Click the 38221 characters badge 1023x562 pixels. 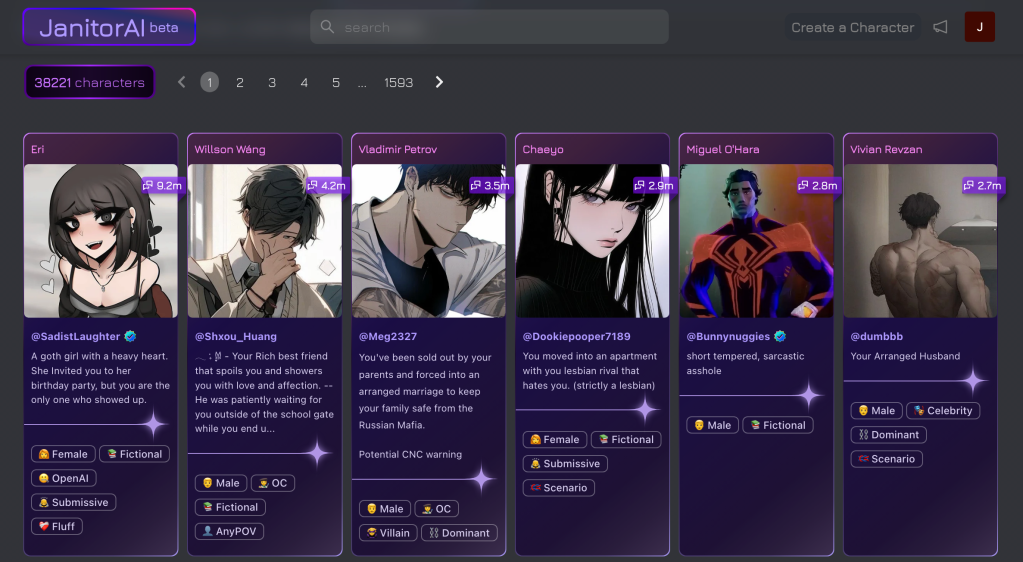pos(89,82)
